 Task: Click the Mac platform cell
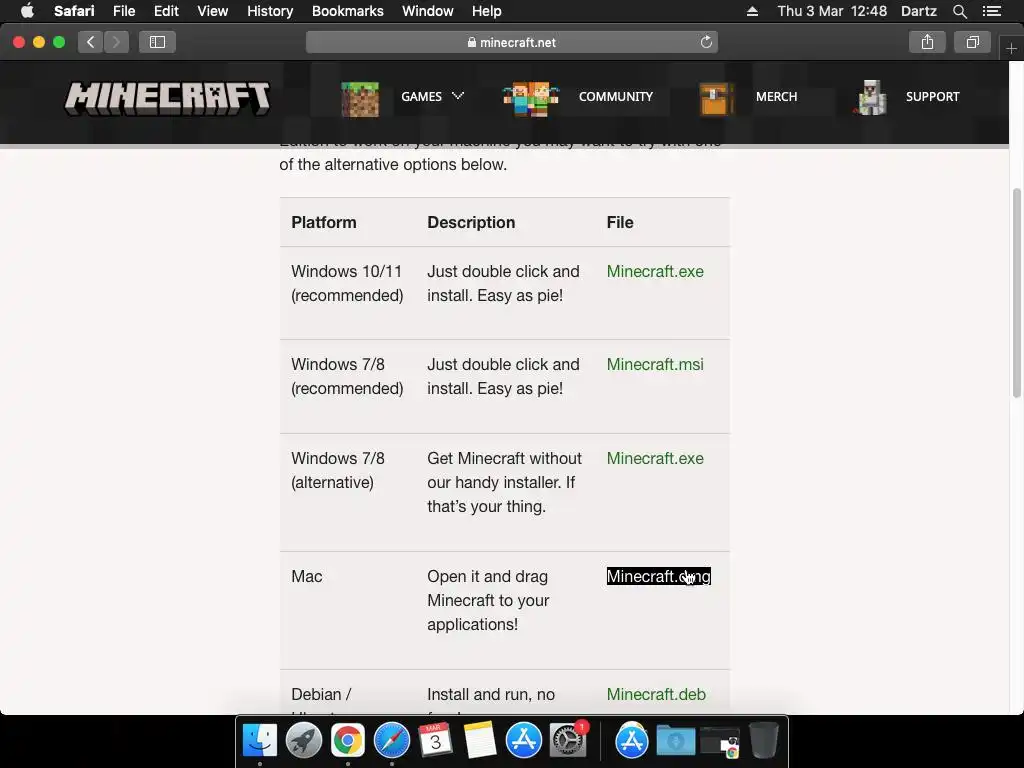click(307, 576)
